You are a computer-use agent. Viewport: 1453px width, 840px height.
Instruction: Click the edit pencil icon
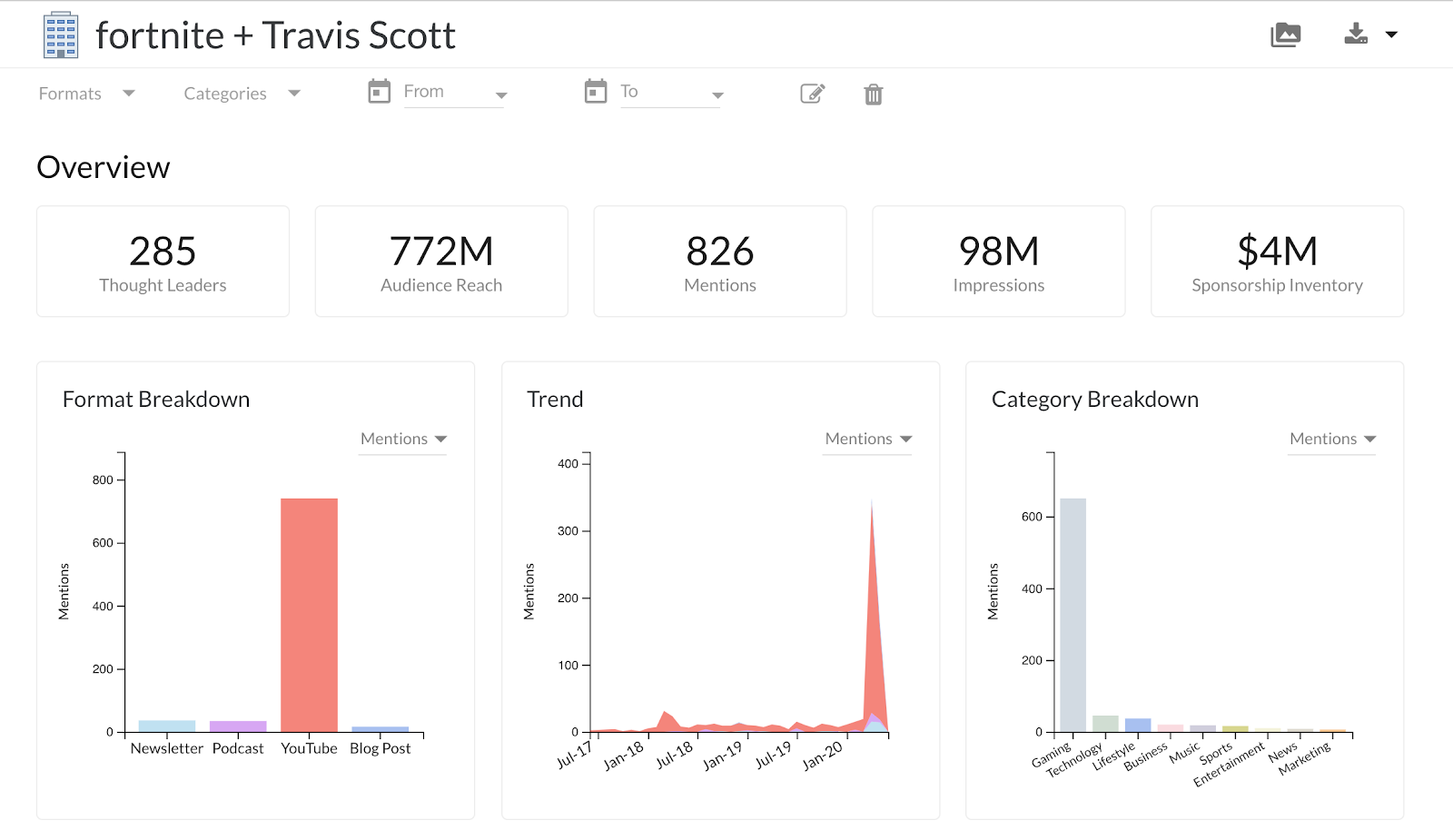click(812, 94)
